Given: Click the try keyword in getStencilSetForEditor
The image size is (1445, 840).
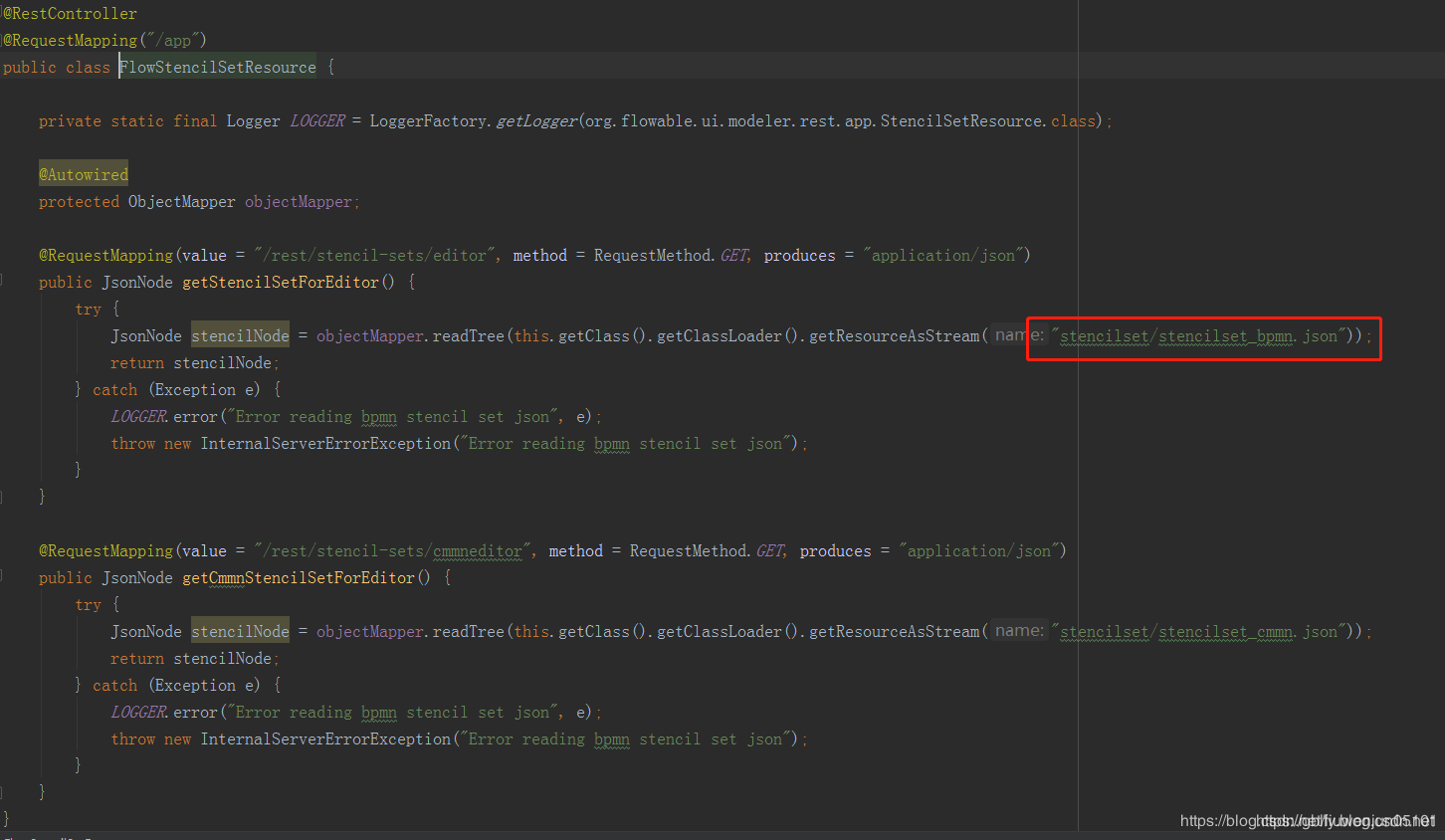Looking at the screenshot, I should tap(88, 309).
